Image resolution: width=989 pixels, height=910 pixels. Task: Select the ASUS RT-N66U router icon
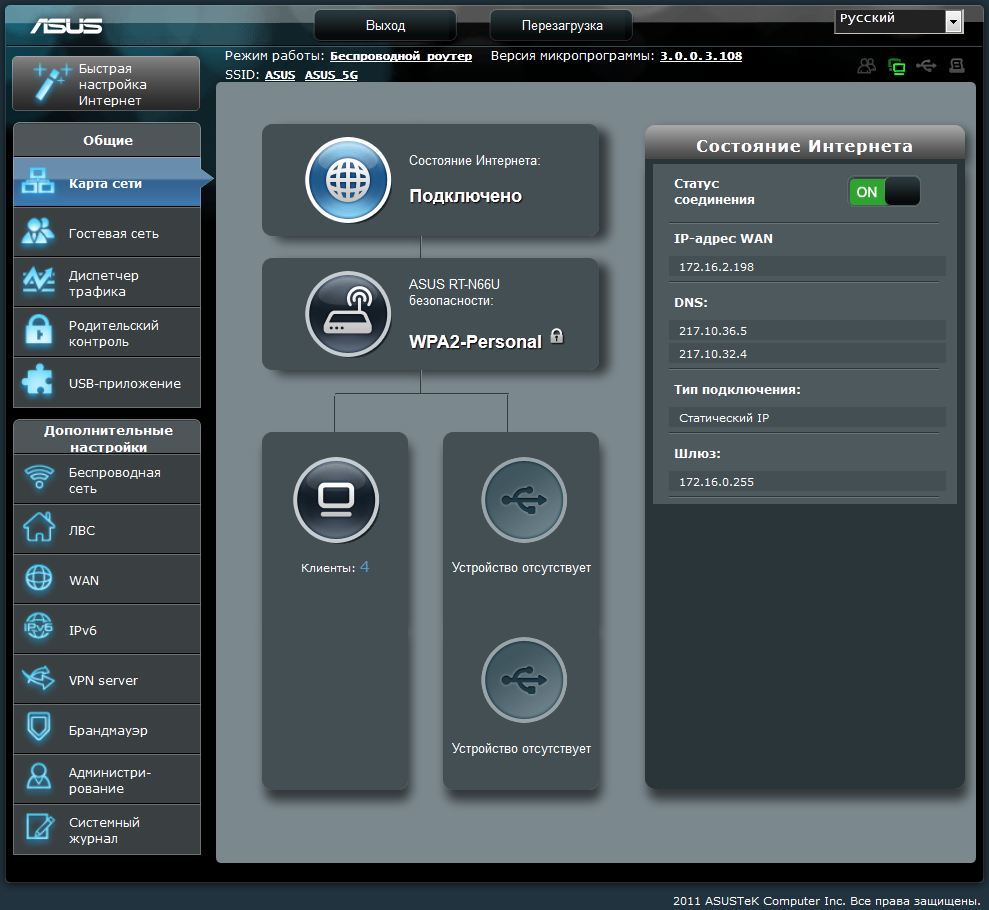348,314
